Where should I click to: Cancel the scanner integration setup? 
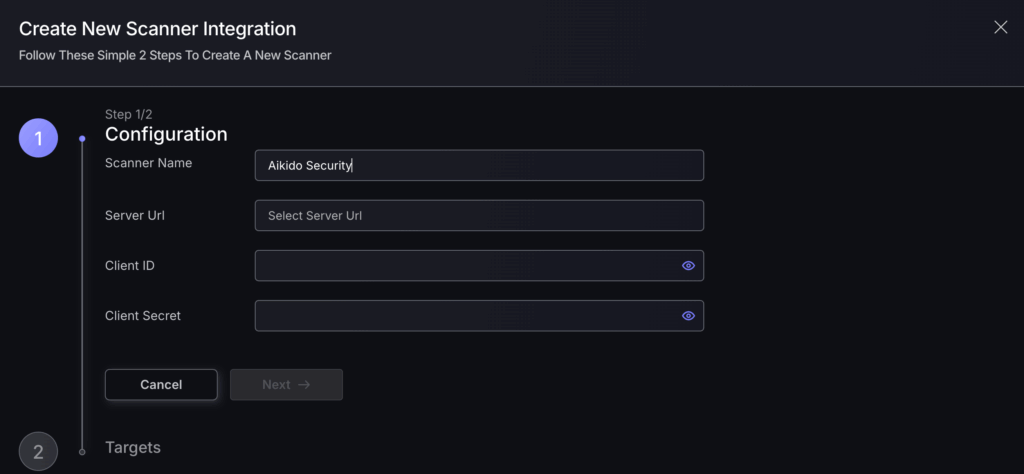161,385
